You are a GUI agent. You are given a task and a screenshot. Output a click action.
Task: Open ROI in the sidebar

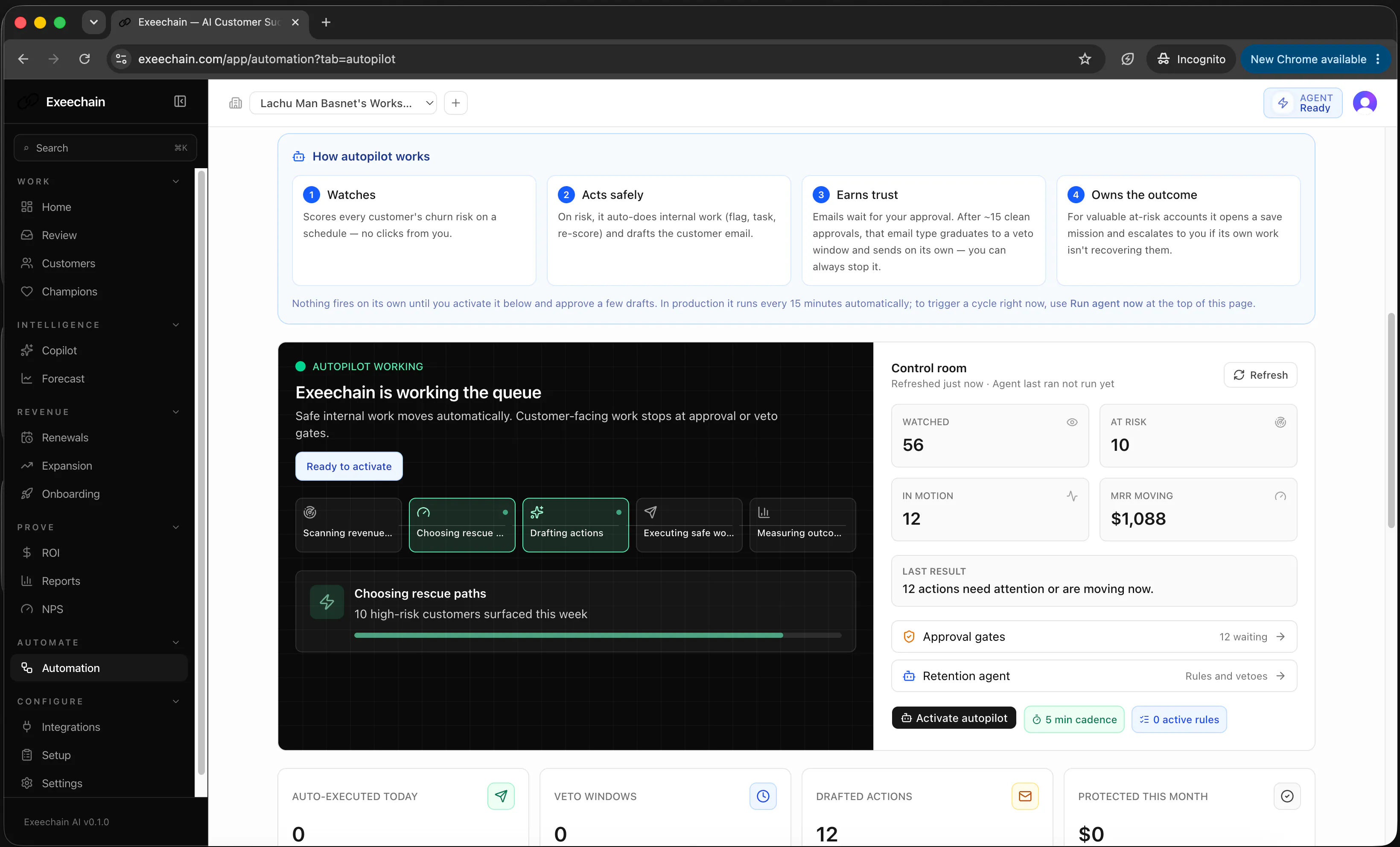99,552
